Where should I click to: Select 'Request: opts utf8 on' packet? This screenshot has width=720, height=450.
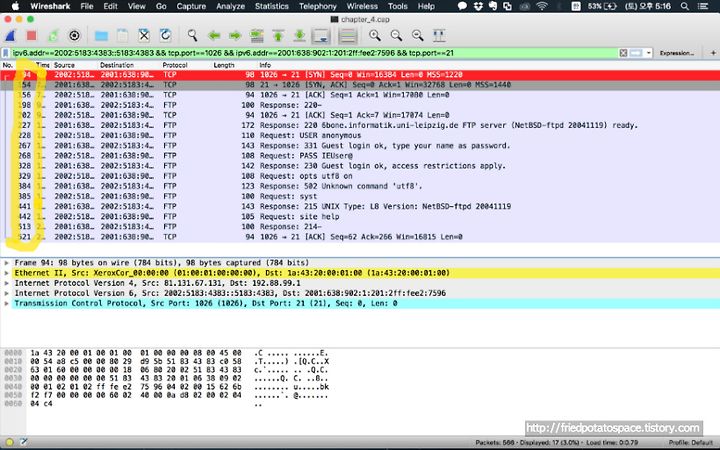pos(360,176)
